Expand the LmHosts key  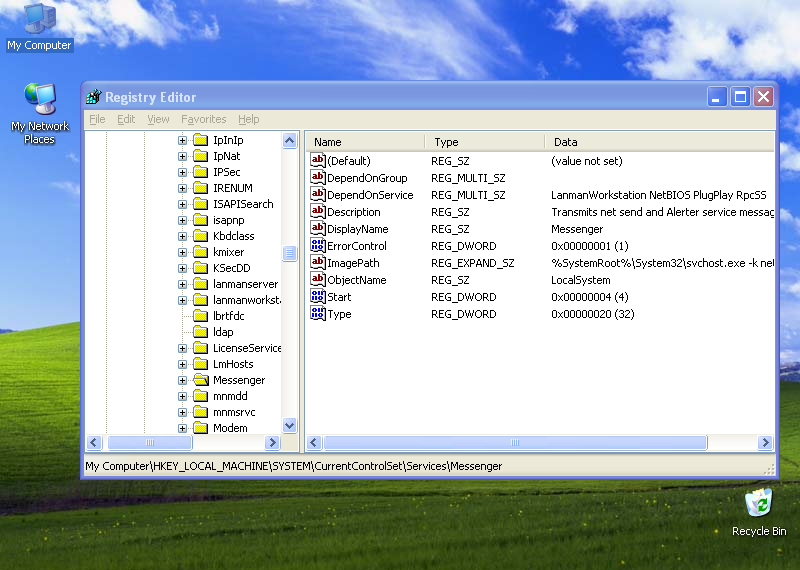coord(182,364)
